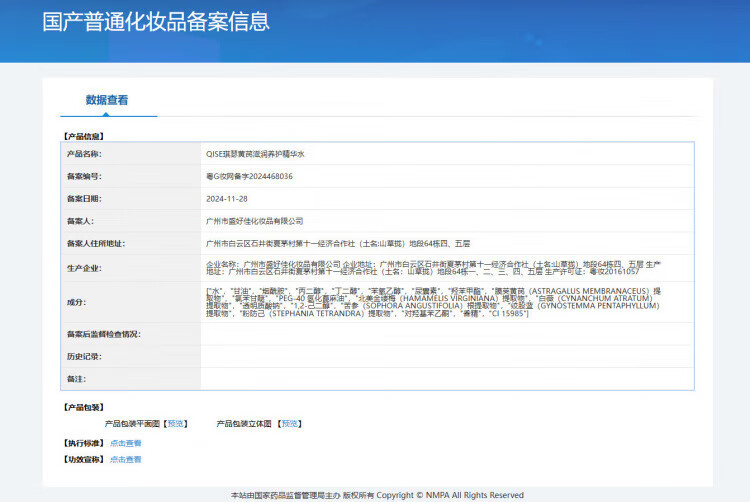750x502 pixels.
Task: Click the 国产普通化妆品备案信息 page title
Action: tap(156, 22)
